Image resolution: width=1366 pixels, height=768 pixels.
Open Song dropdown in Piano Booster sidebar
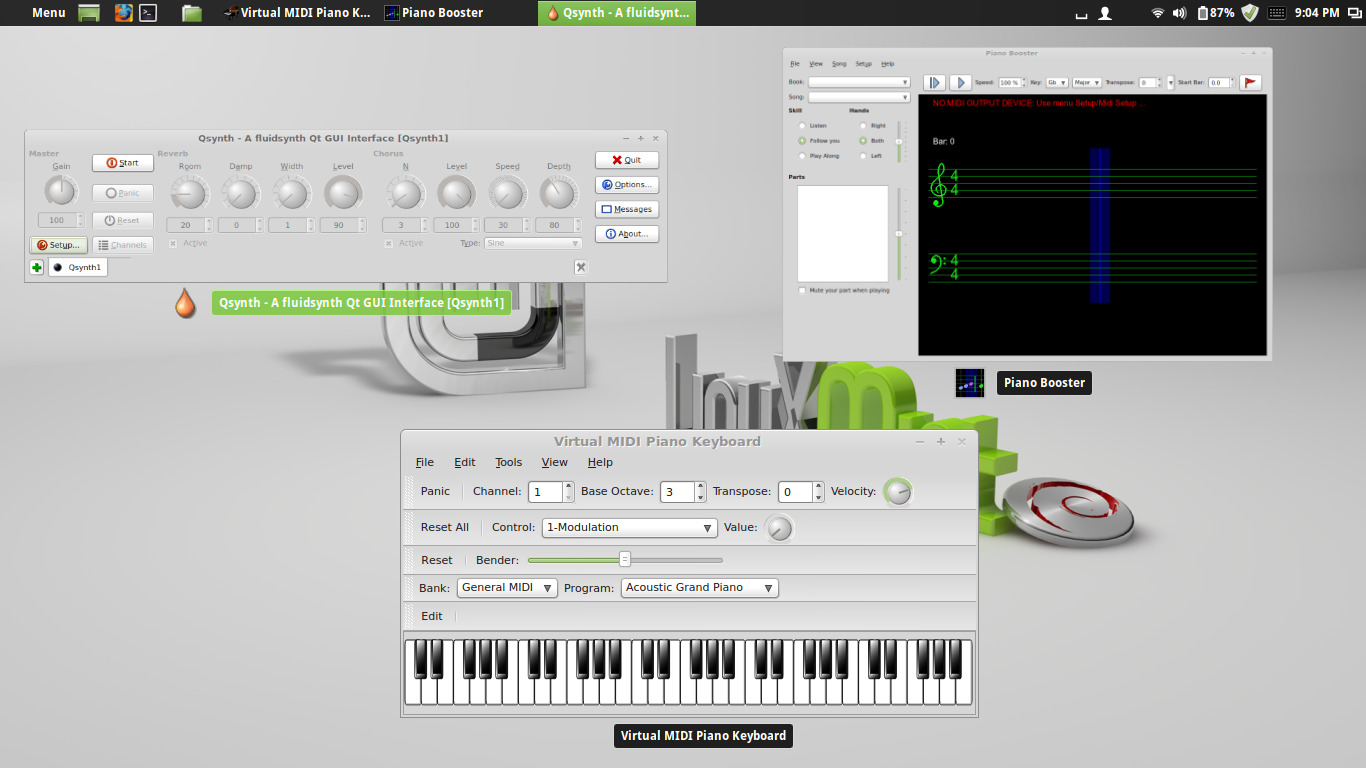859,97
